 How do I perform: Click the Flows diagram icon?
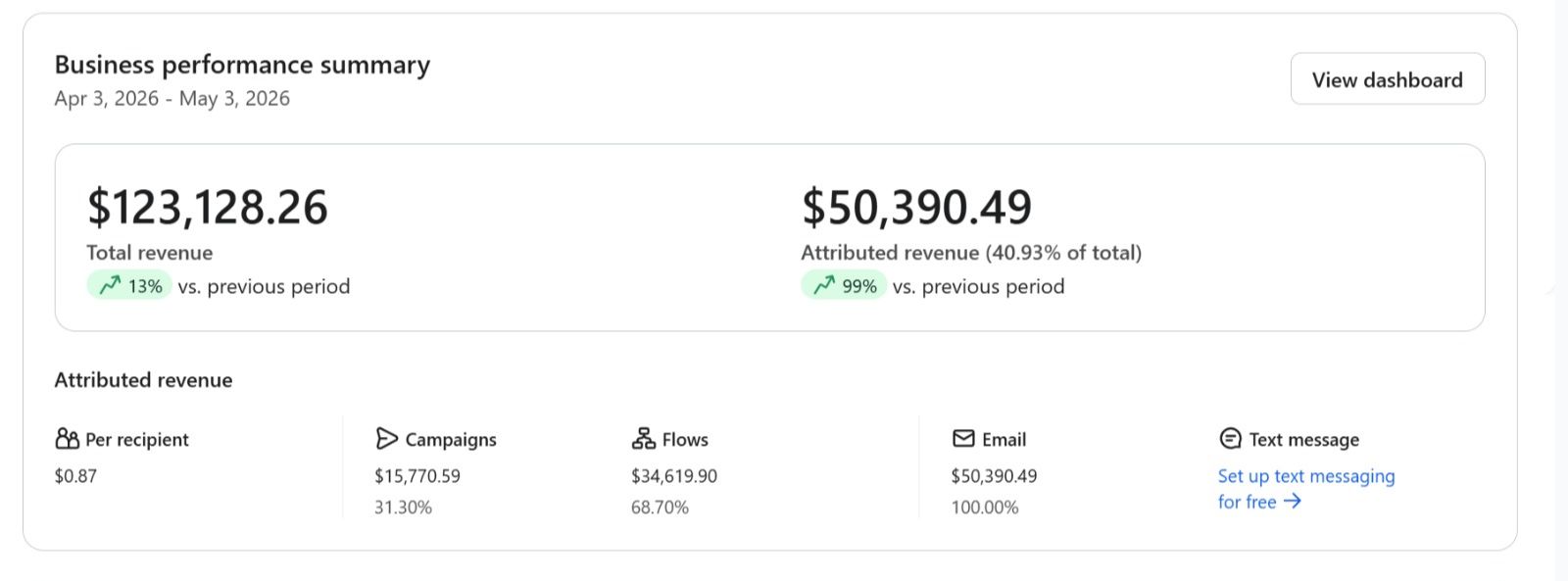(x=644, y=438)
